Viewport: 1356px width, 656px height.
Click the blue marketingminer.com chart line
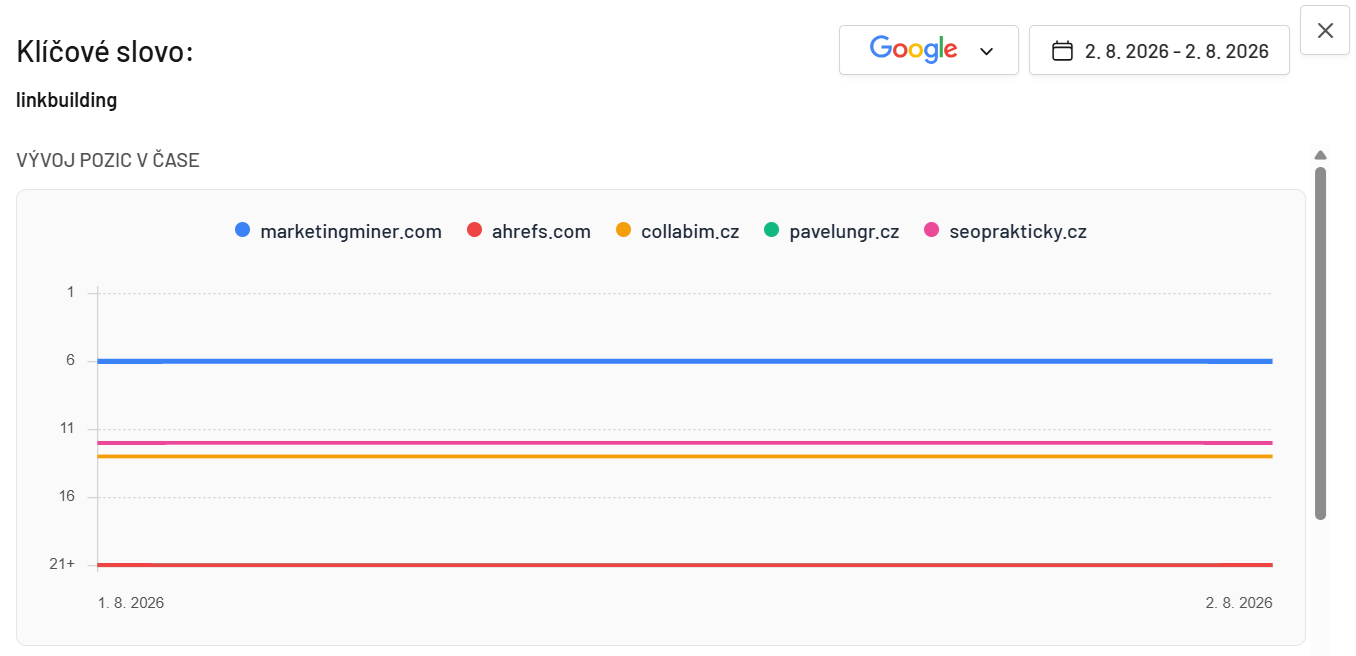pos(685,361)
